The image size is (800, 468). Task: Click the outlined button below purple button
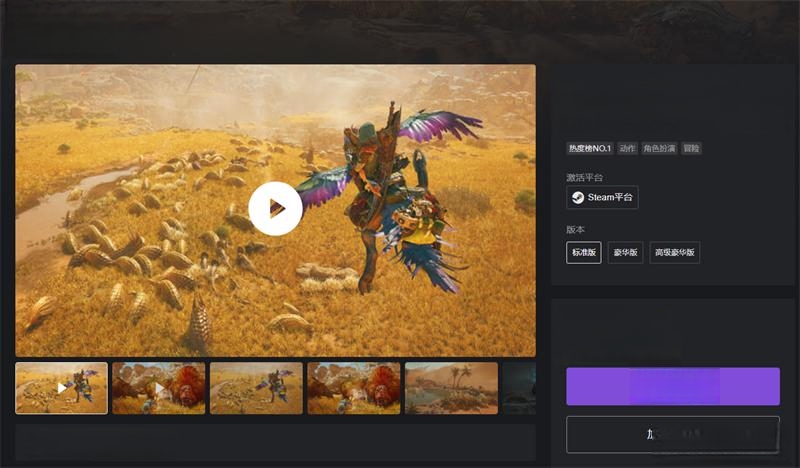[673, 435]
